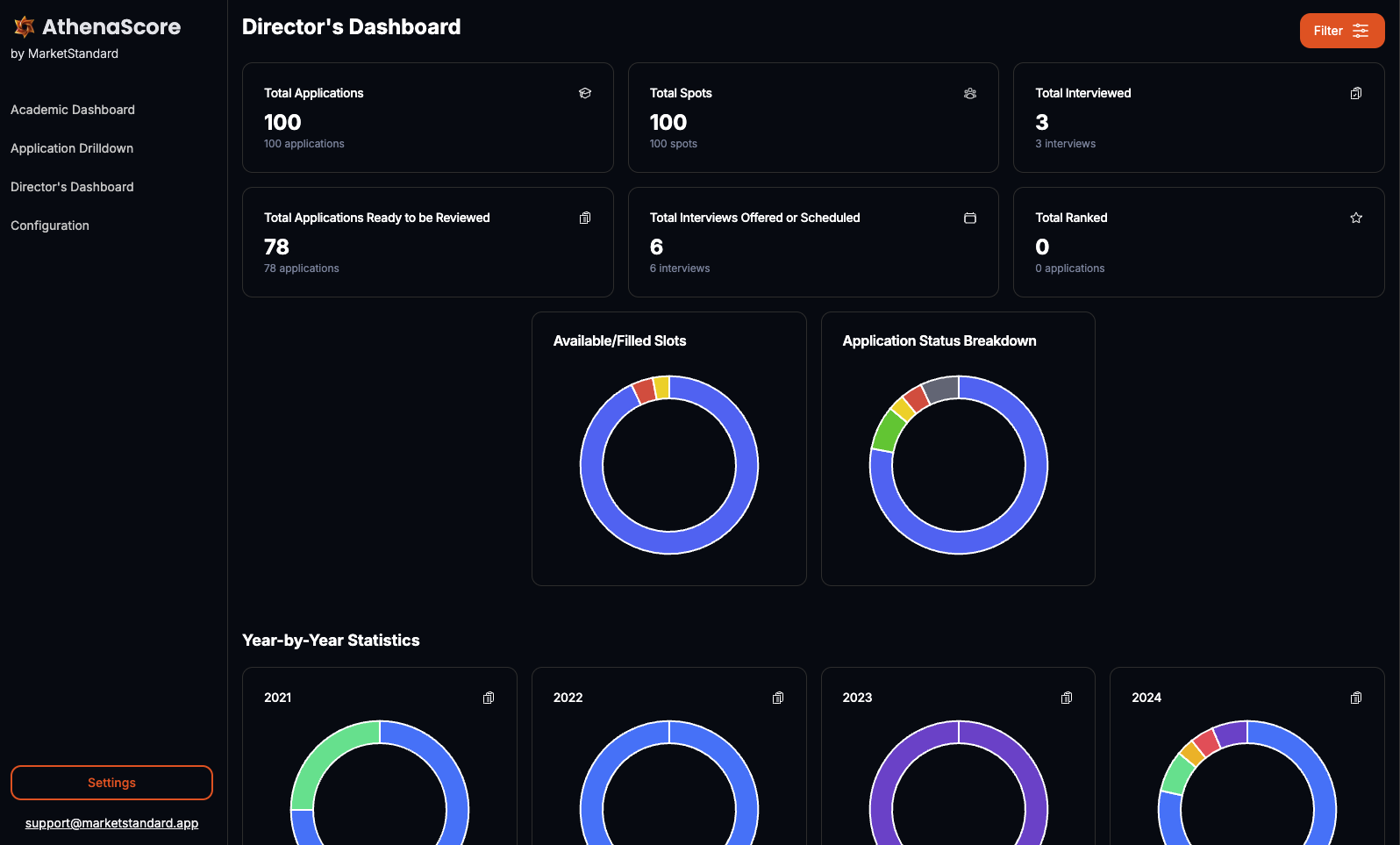Image resolution: width=1400 pixels, height=845 pixels.
Task: Click the Total Applications value 100
Action: coord(282,123)
